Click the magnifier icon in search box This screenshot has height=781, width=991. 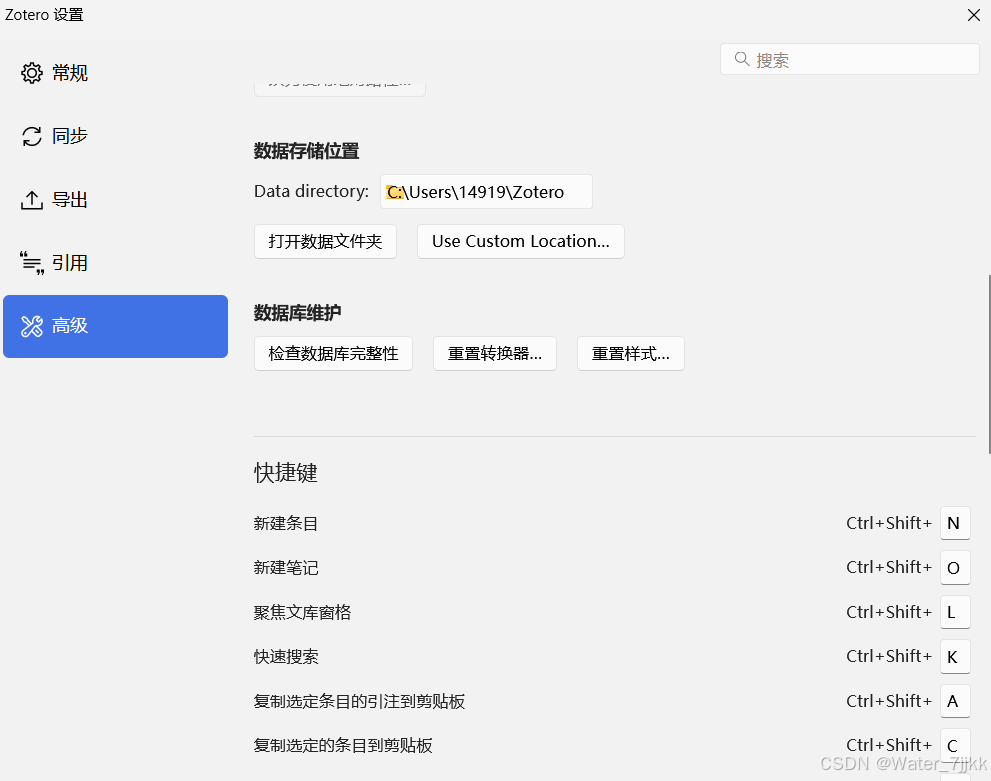pos(742,59)
